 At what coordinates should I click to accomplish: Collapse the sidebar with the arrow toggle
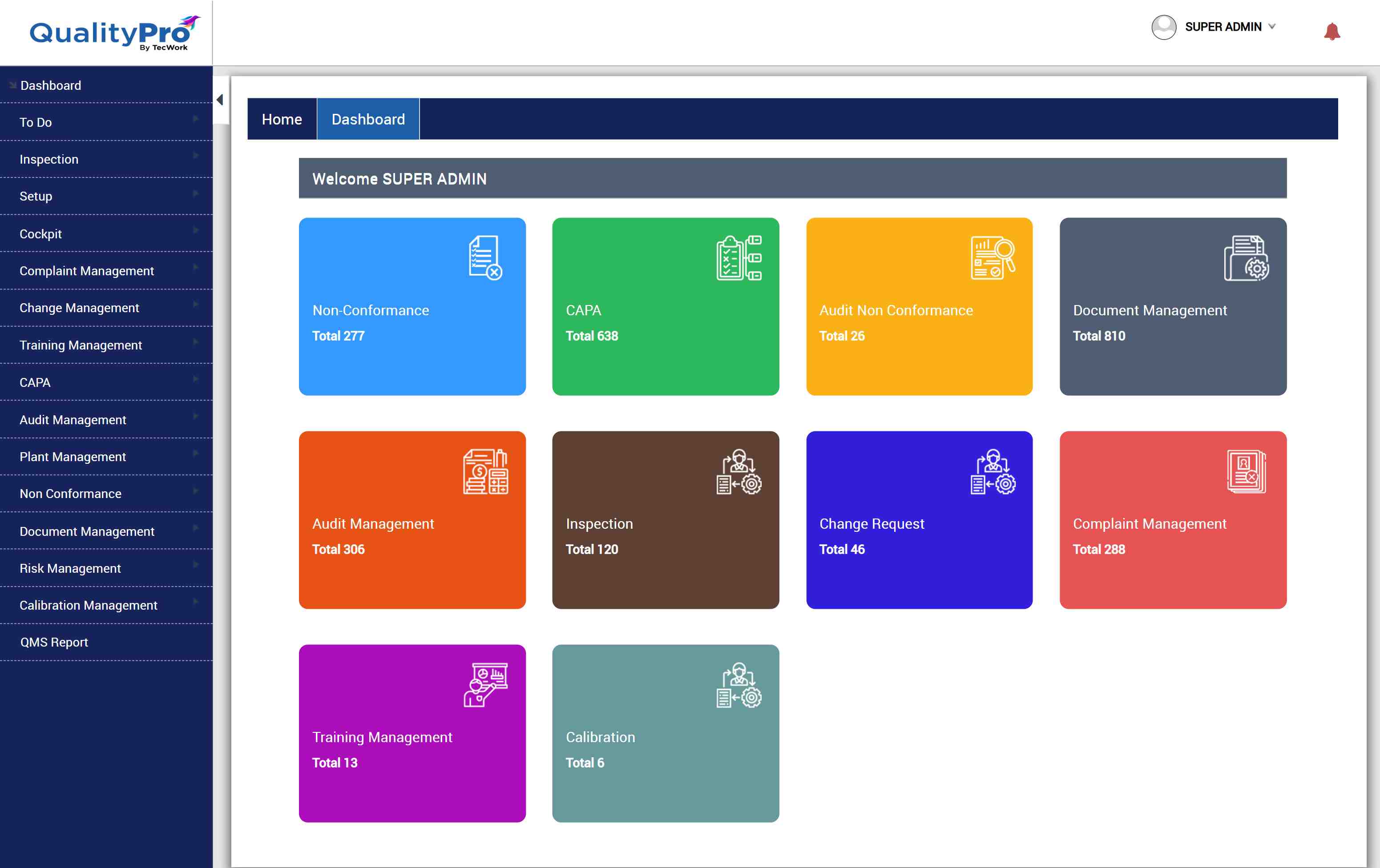pyautogui.click(x=220, y=100)
